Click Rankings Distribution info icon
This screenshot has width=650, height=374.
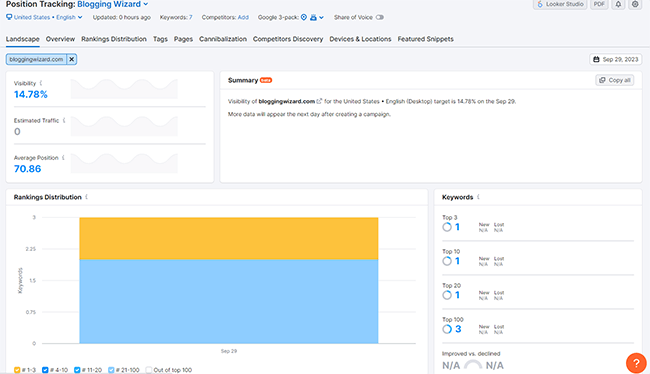[x=86, y=197]
